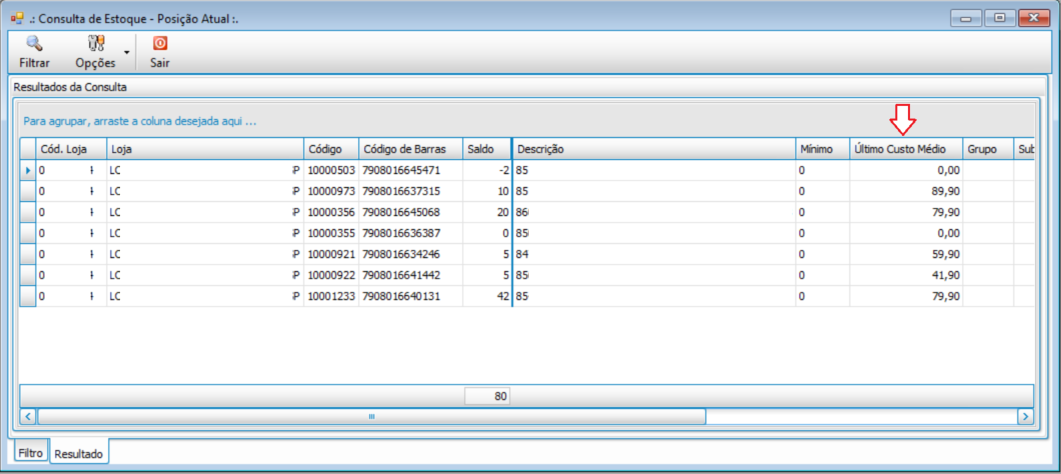Image resolution: width=1061 pixels, height=474 pixels.
Task: Click the horizontal scrollbar right arrow
Action: [x=1026, y=417]
